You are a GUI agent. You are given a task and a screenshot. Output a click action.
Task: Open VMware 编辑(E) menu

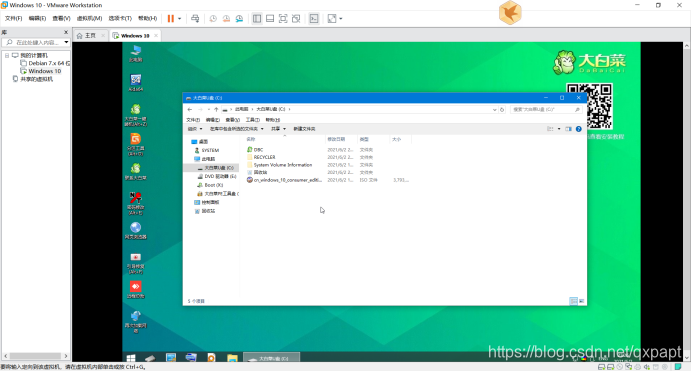(x=37, y=19)
